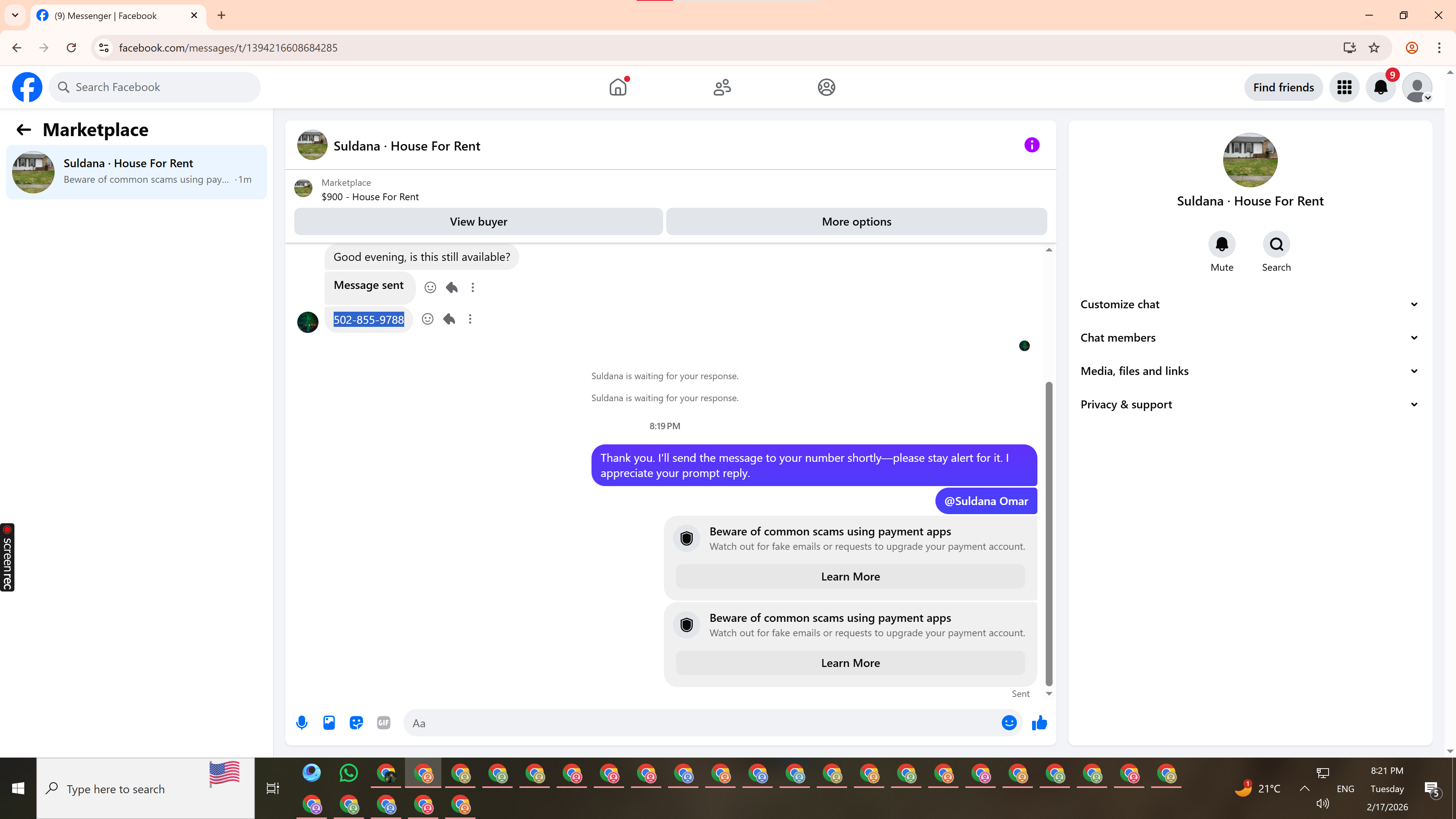Click the View buyer button
Screen dimensions: 1456x819
click(x=478, y=221)
